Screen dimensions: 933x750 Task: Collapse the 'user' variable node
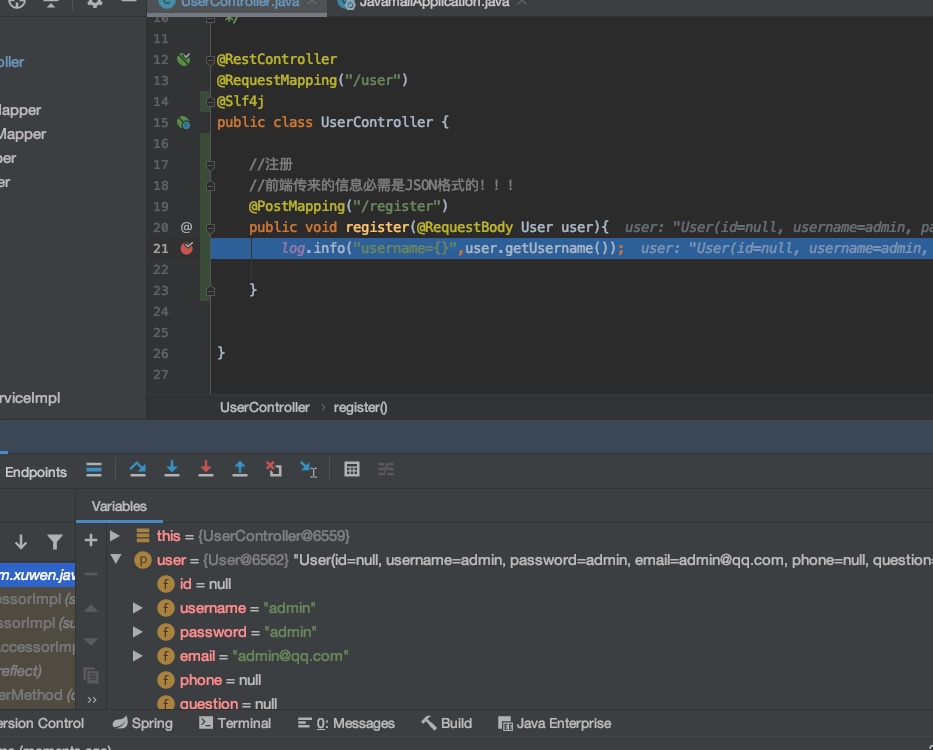tap(116, 560)
